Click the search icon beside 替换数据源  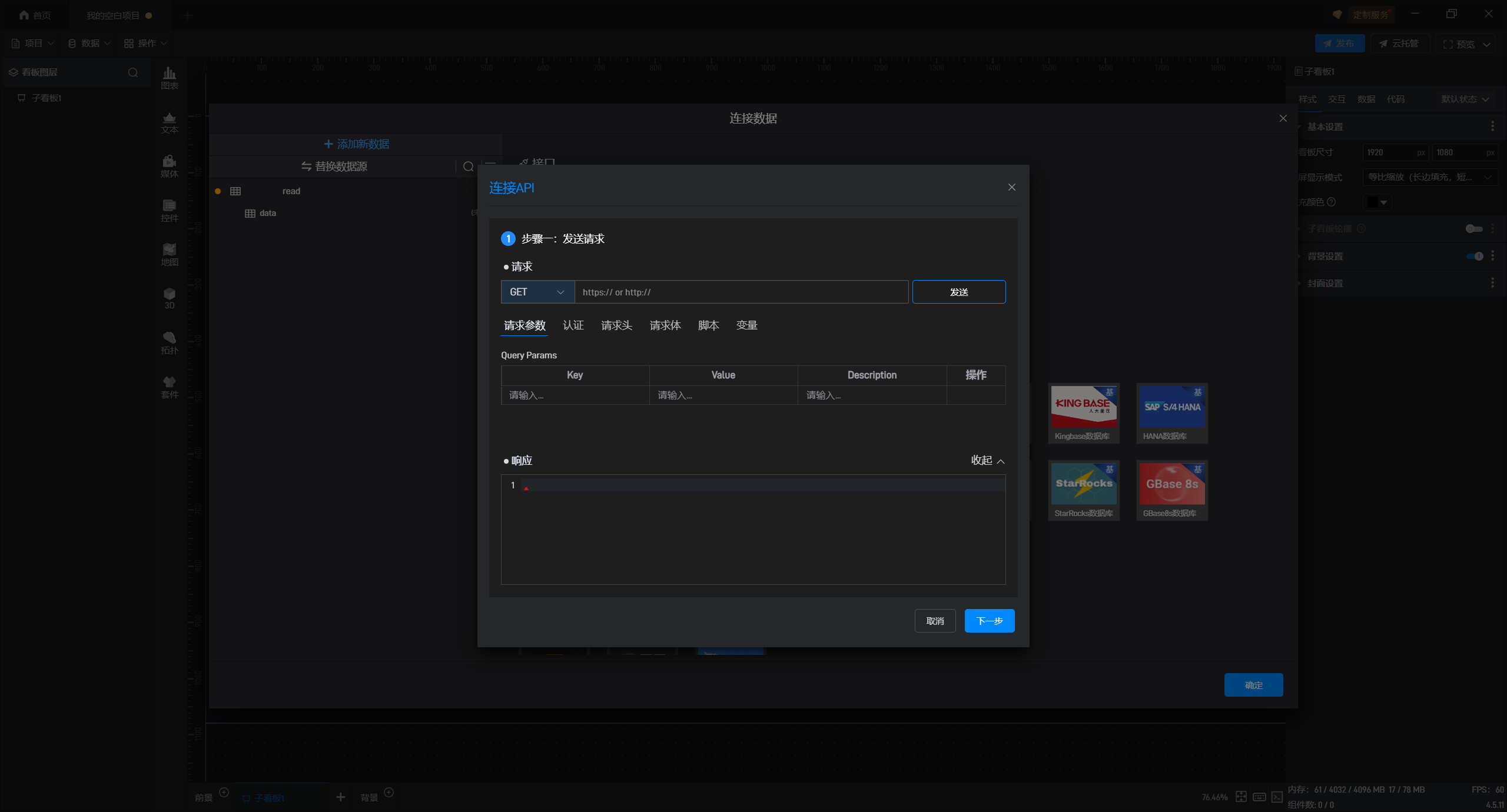(468, 167)
